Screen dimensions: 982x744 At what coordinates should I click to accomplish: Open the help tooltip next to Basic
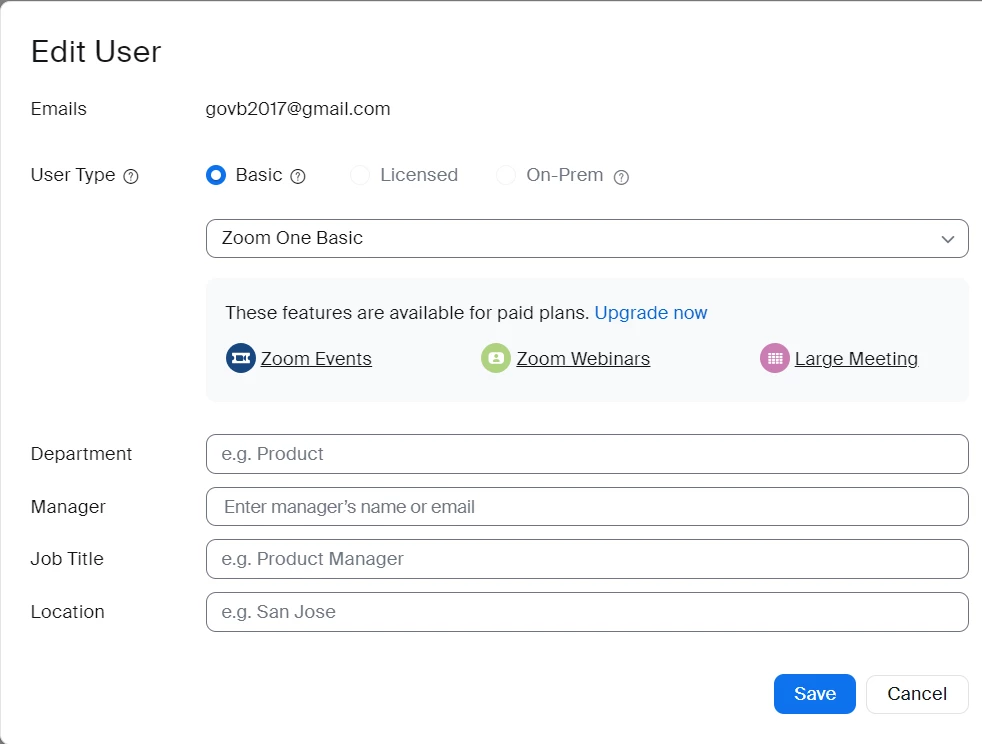[x=298, y=177]
